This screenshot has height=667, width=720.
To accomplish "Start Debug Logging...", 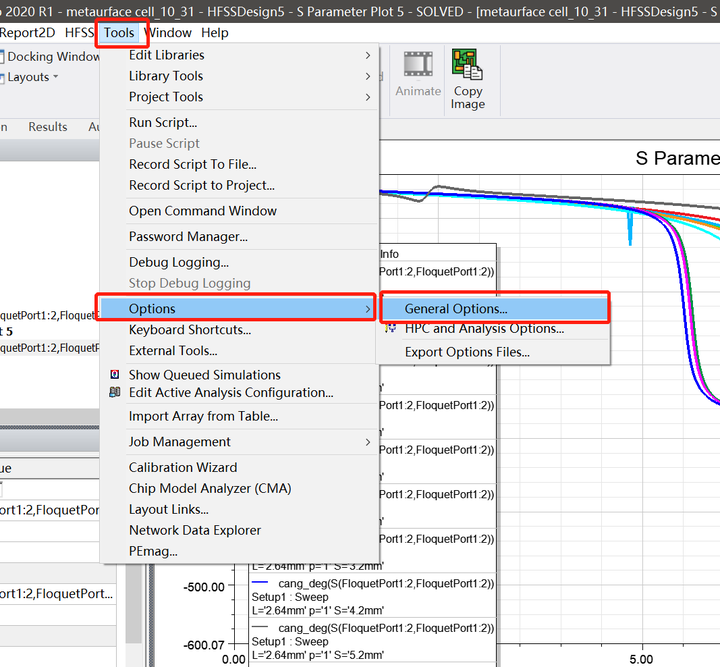I will click(239, 262).
